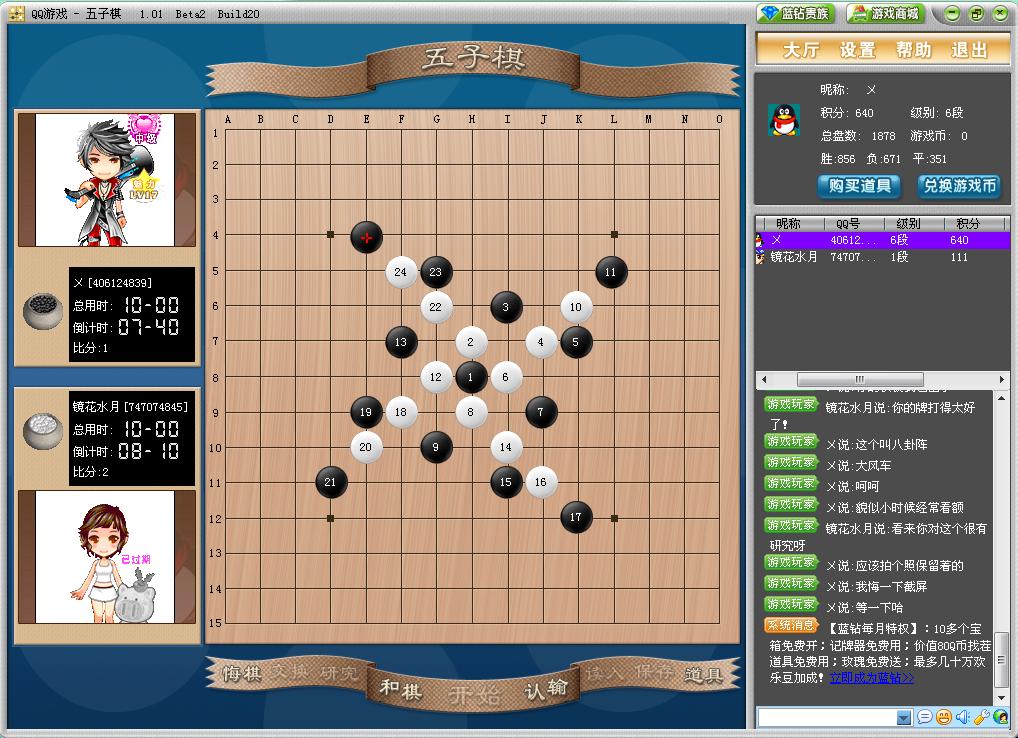Screen dimensions: 1018x738
Task: Open 帮助 help menu
Action: tap(913, 50)
